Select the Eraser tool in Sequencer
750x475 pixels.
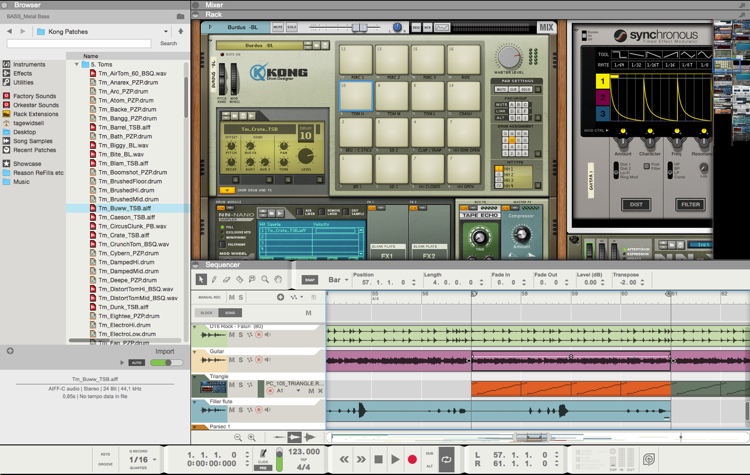tap(224, 279)
